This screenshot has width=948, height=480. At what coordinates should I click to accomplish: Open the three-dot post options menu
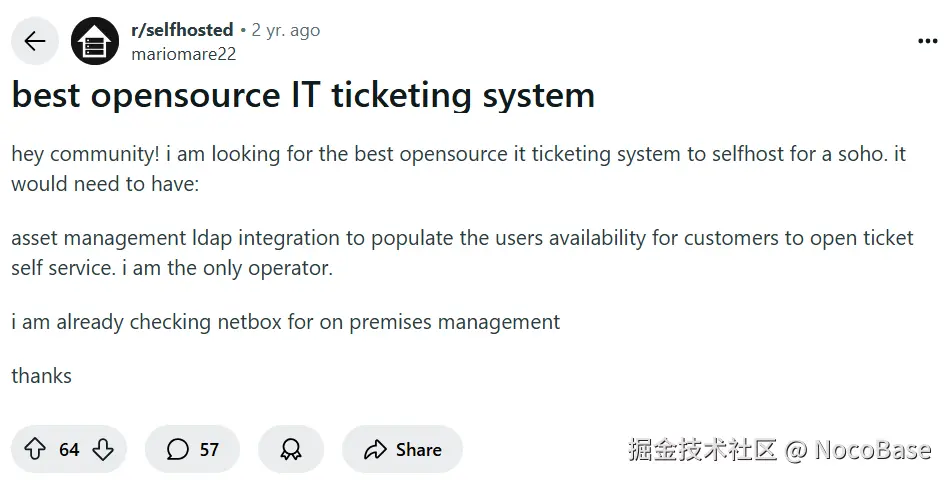[927, 41]
